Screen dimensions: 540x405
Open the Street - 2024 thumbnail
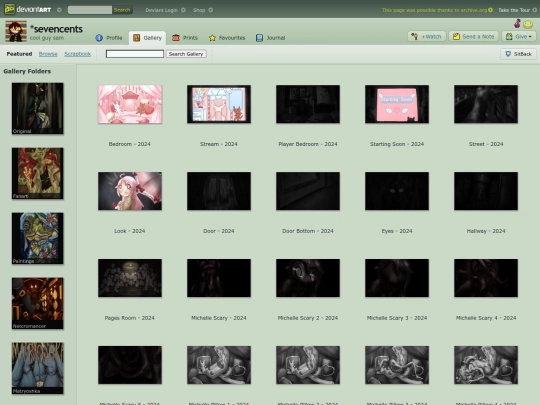point(486,104)
